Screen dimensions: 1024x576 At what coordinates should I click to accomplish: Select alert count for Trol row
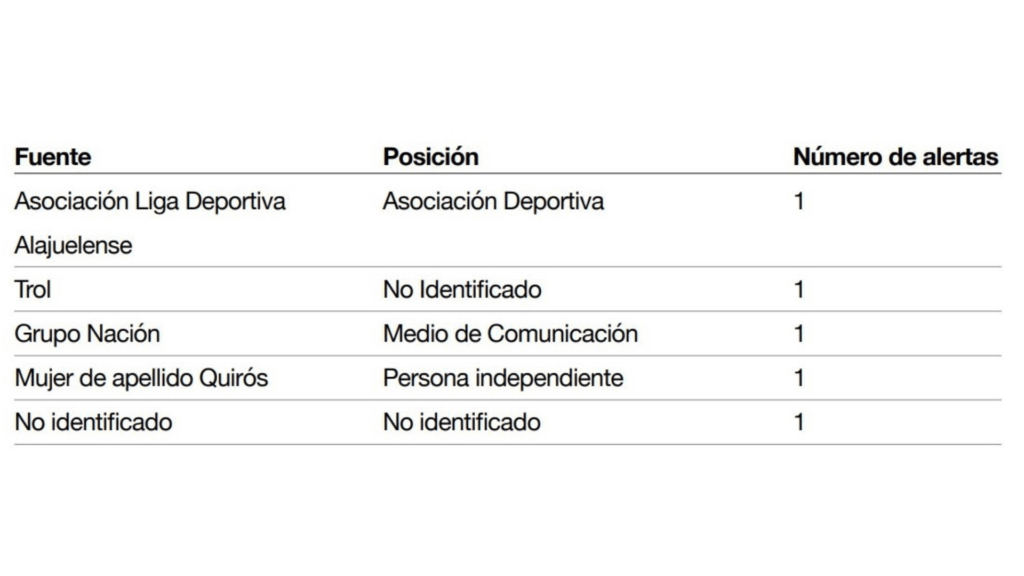pyautogui.click(x=799, y=289)
